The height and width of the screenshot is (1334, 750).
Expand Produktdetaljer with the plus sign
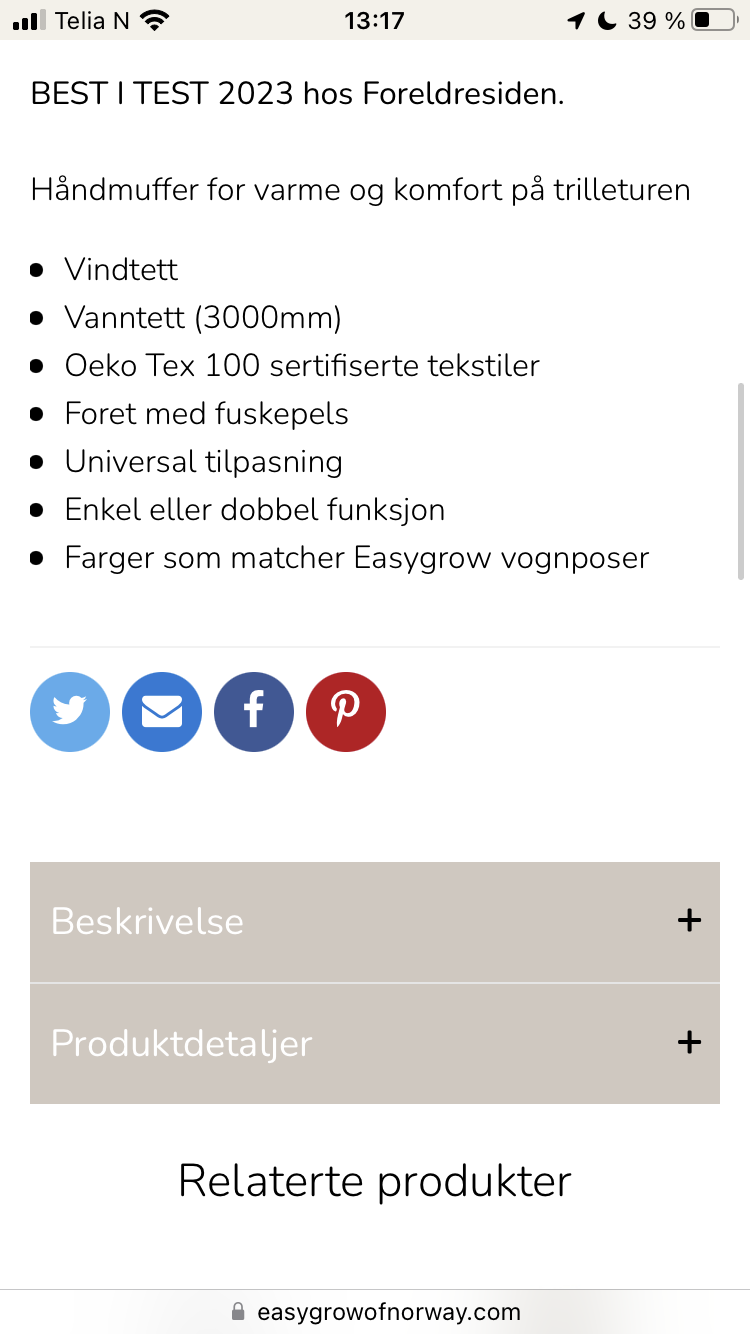coord(689,1043)
